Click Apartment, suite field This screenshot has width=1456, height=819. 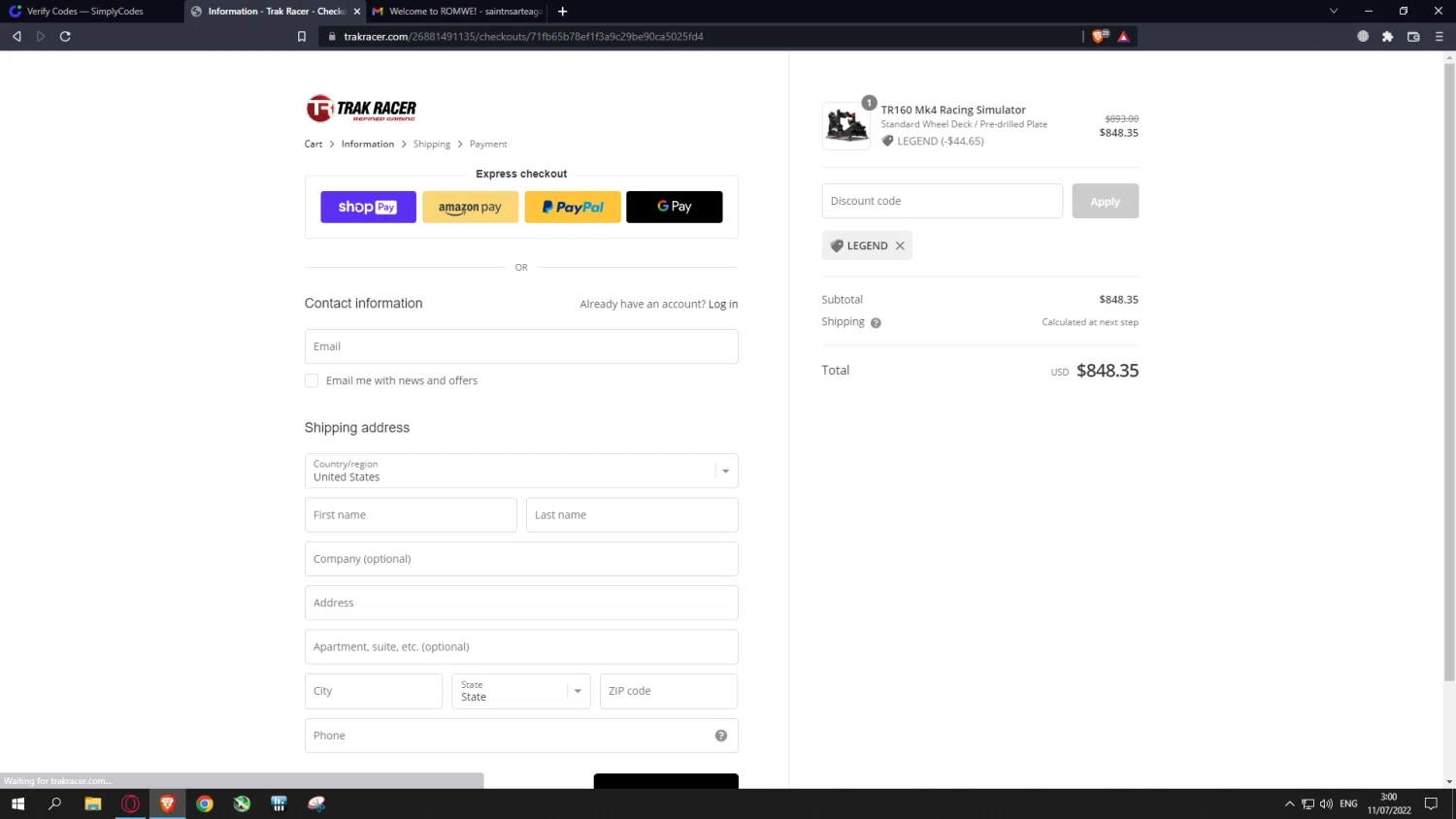521,647
